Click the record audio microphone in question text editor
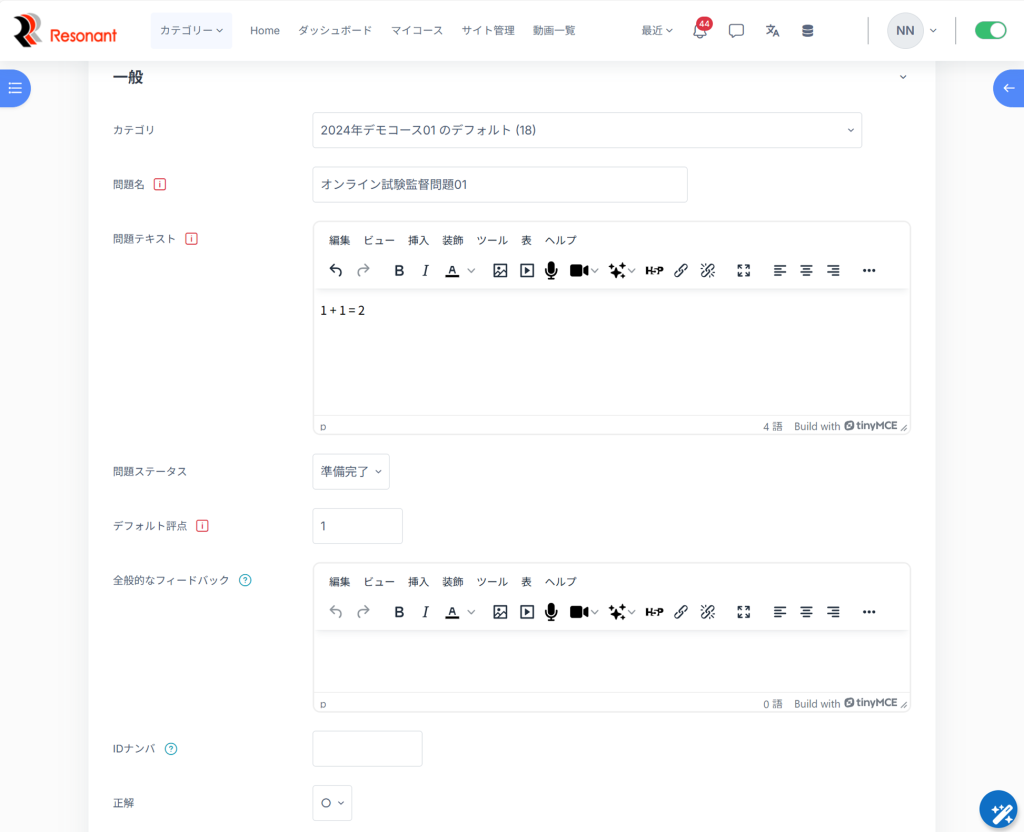 551,270
